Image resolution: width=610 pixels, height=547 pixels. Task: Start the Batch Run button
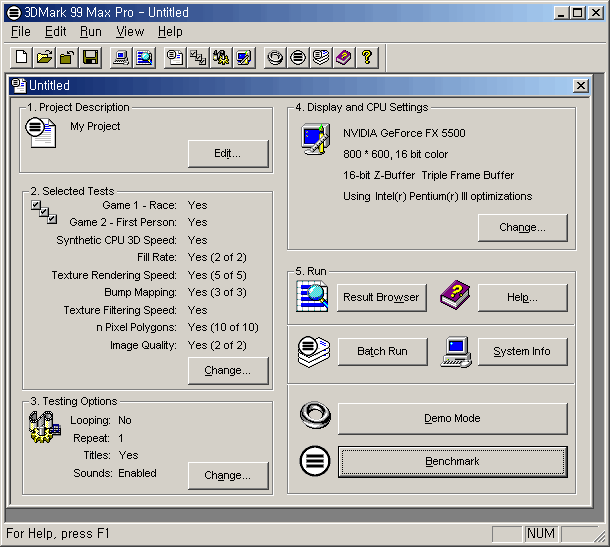point(382,351)
